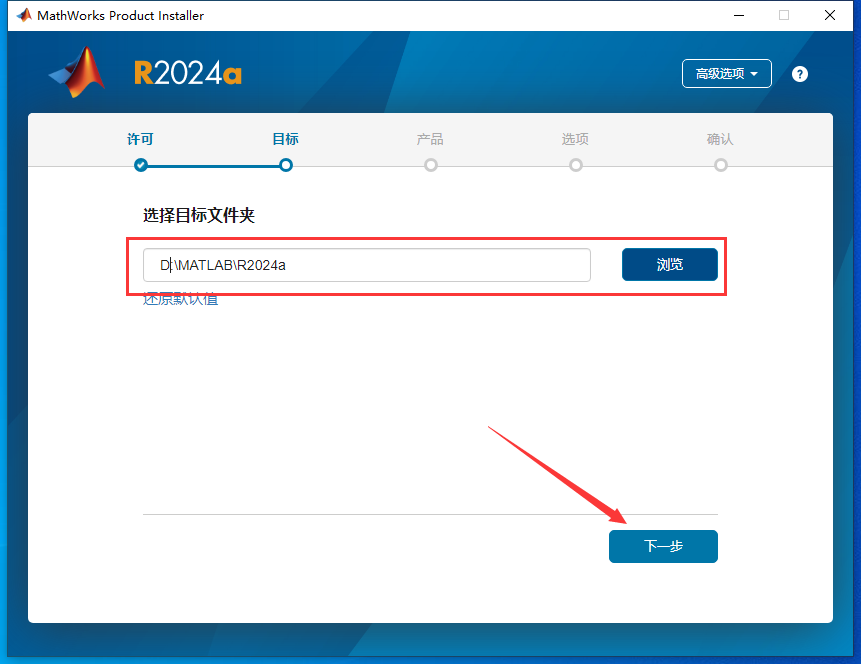The height and width of the screenshot is (664, 861).
Task: Select the 许可 step label
Action: point(140,139)
